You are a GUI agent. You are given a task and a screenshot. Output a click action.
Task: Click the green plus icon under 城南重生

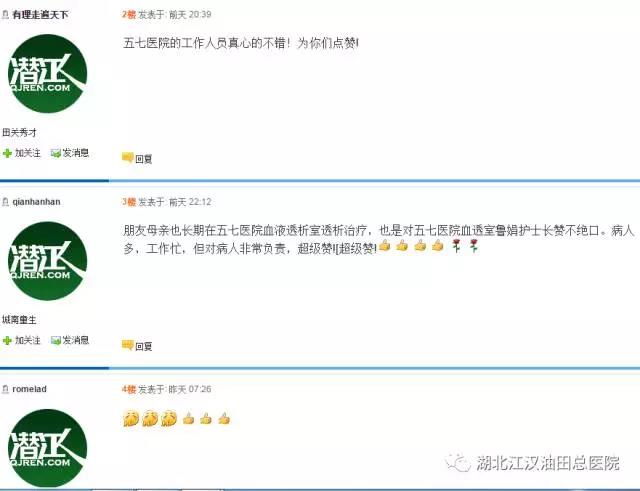click(x=7, y=340)
